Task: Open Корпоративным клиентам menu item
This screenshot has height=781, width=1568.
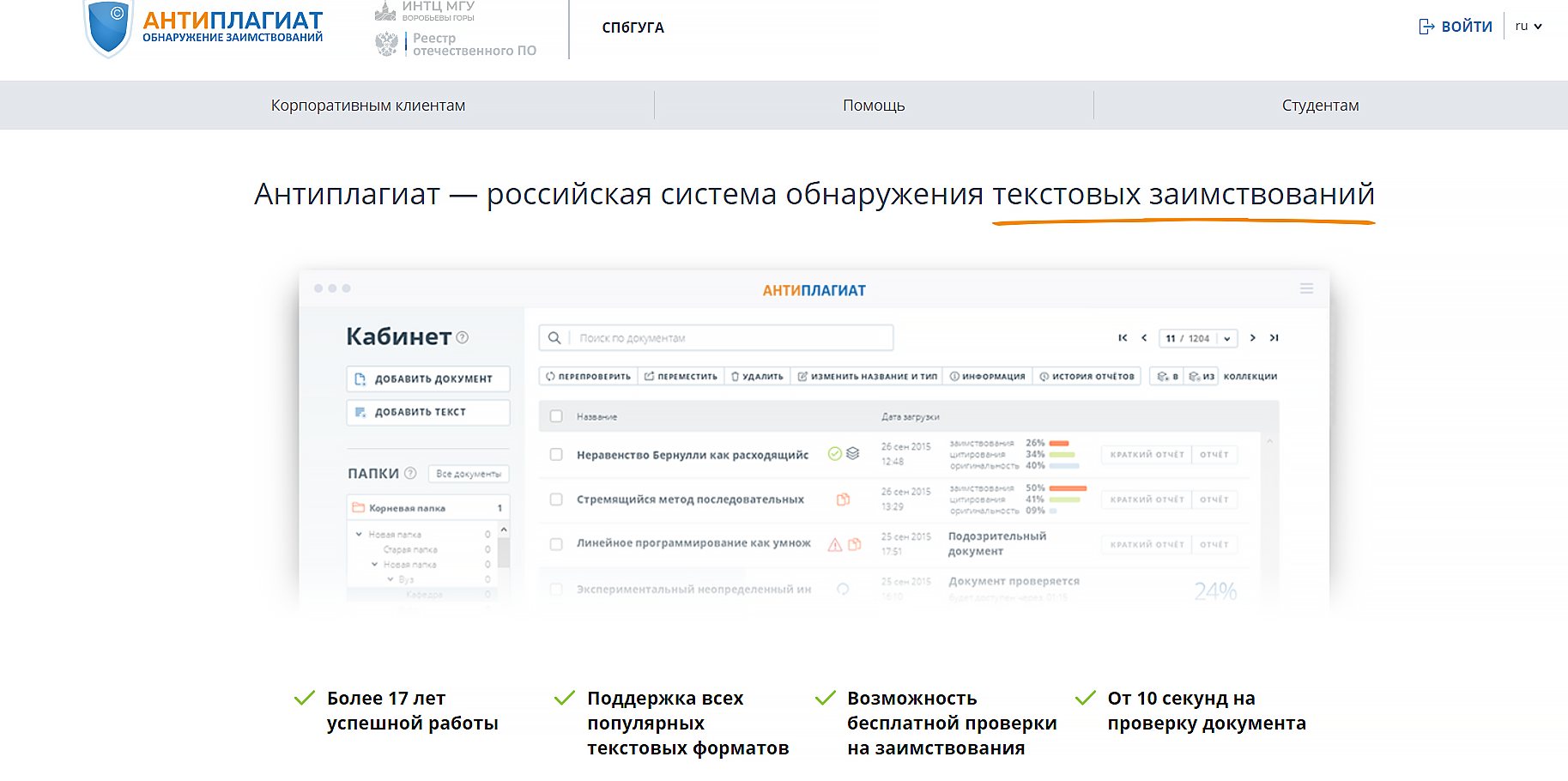Action: coord(368,106)
